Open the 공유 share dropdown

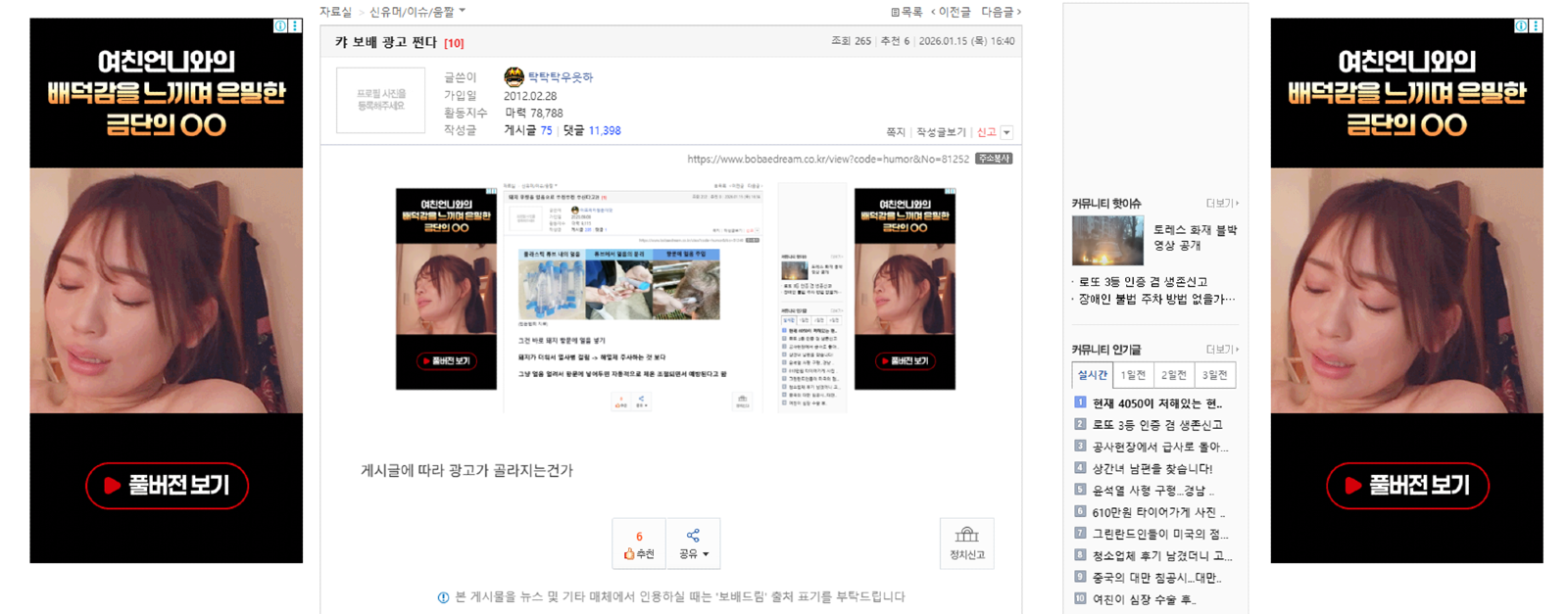pyautogui.click(x=693, y=544)
